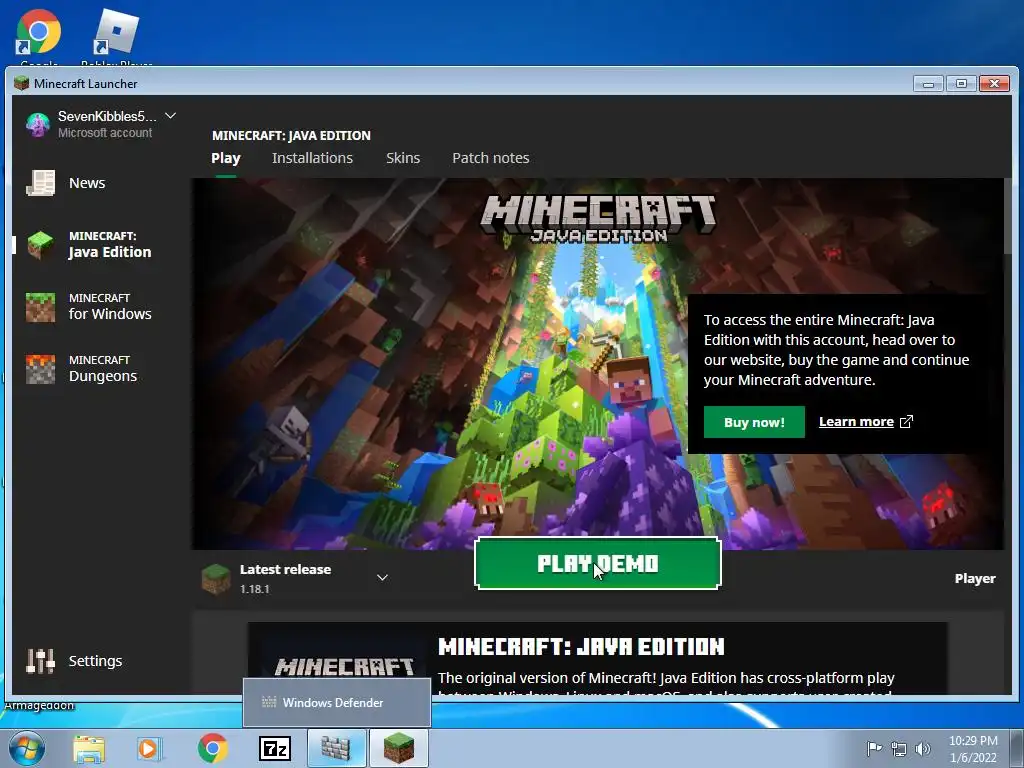
Task: Open File Explorer from the taskbar
Action: (89, 749)
